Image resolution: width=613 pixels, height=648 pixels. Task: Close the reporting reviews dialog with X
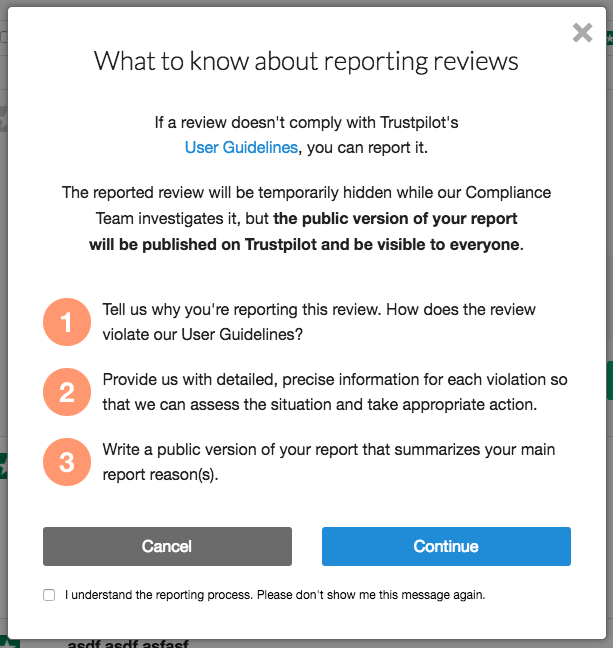[582, 33]
